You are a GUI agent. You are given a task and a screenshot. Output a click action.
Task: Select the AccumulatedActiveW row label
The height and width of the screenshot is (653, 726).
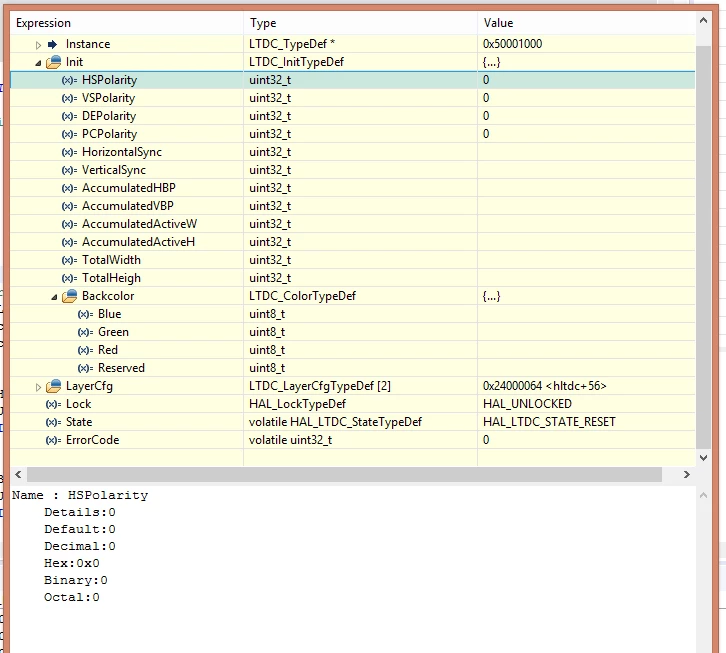(x=139, y=224)
